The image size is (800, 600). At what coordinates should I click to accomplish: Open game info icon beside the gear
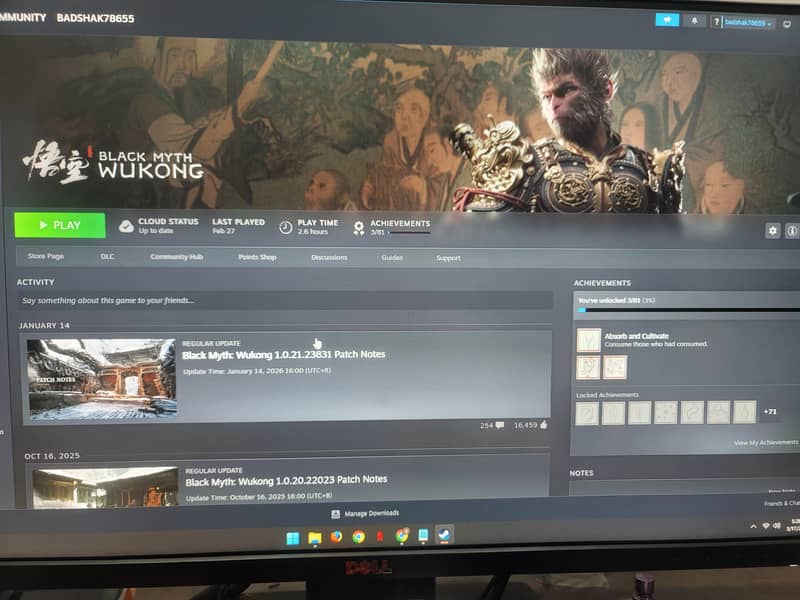(792, 231)
